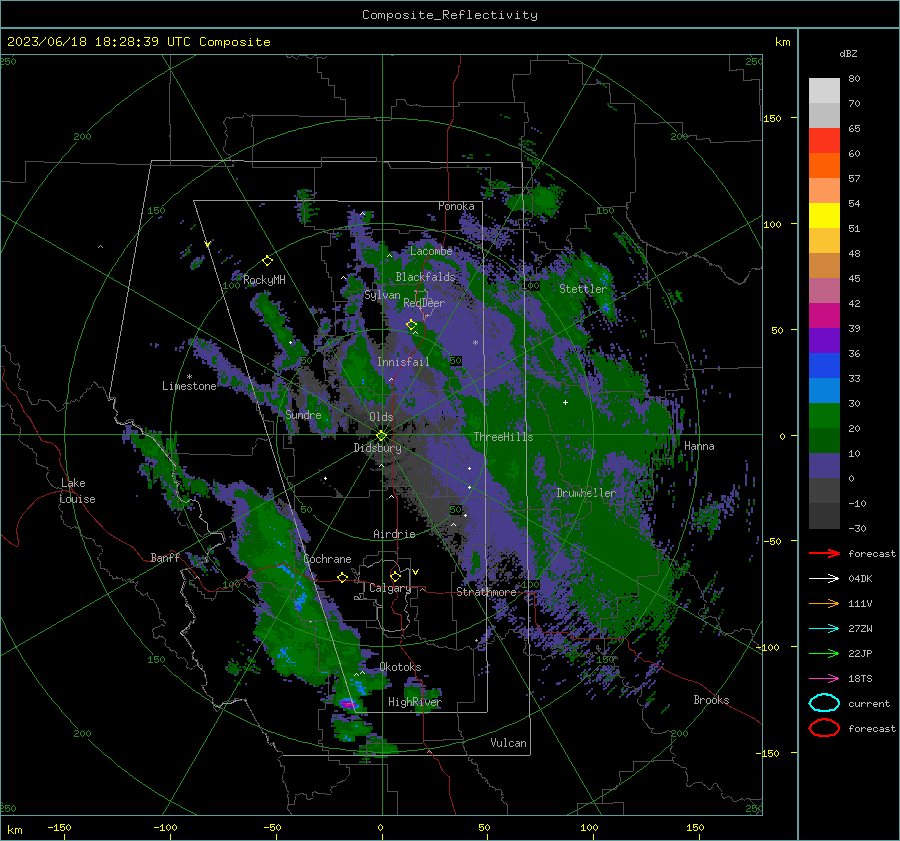Select the bright blue 36 dBZ legend swatch
The image size is (900, 841).
(x=824, y=365)
